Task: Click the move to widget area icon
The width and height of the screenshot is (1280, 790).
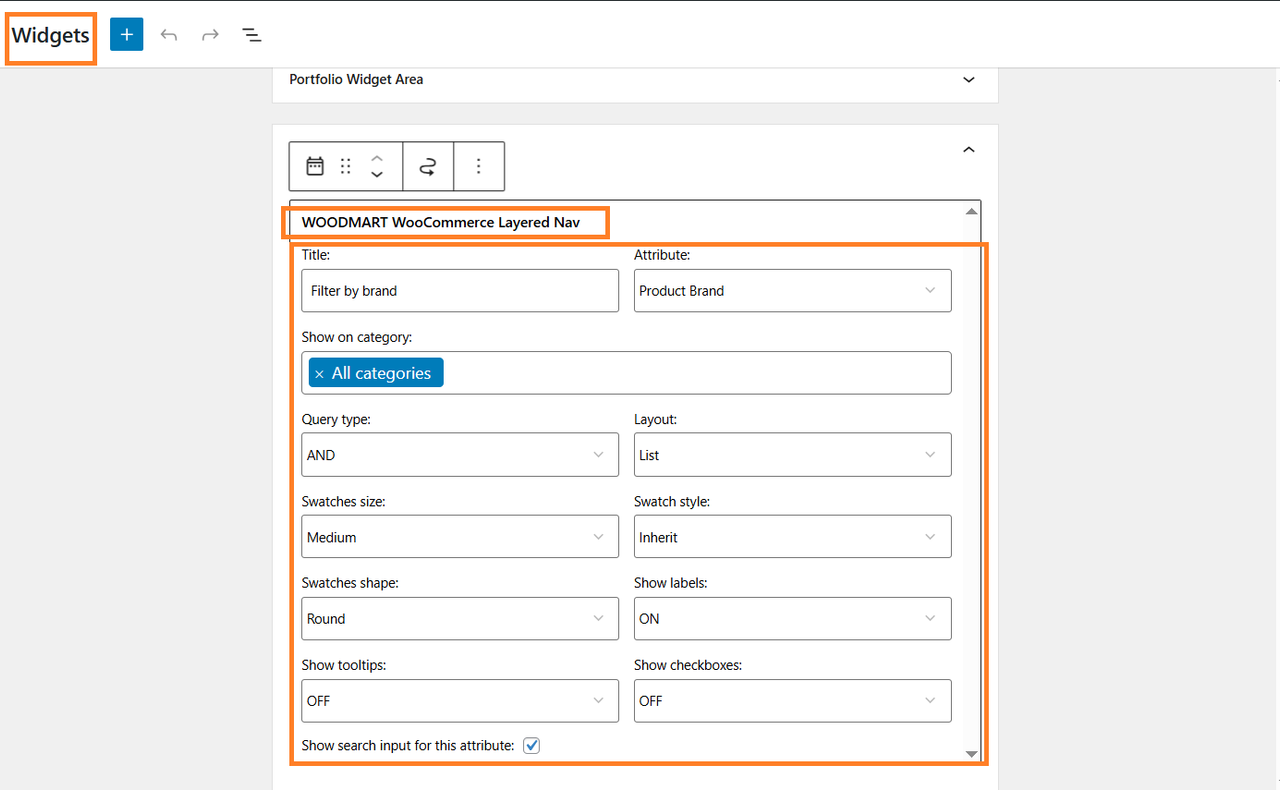Action: click(x=428, y=166)
